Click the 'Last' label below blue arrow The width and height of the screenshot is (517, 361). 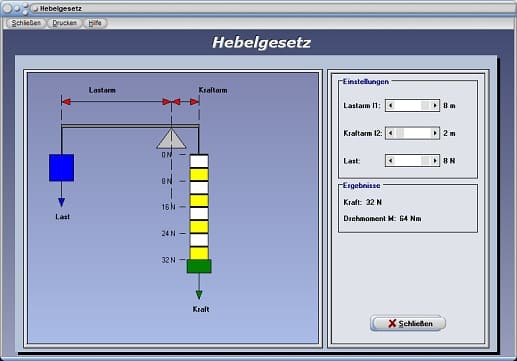(62, 217)
